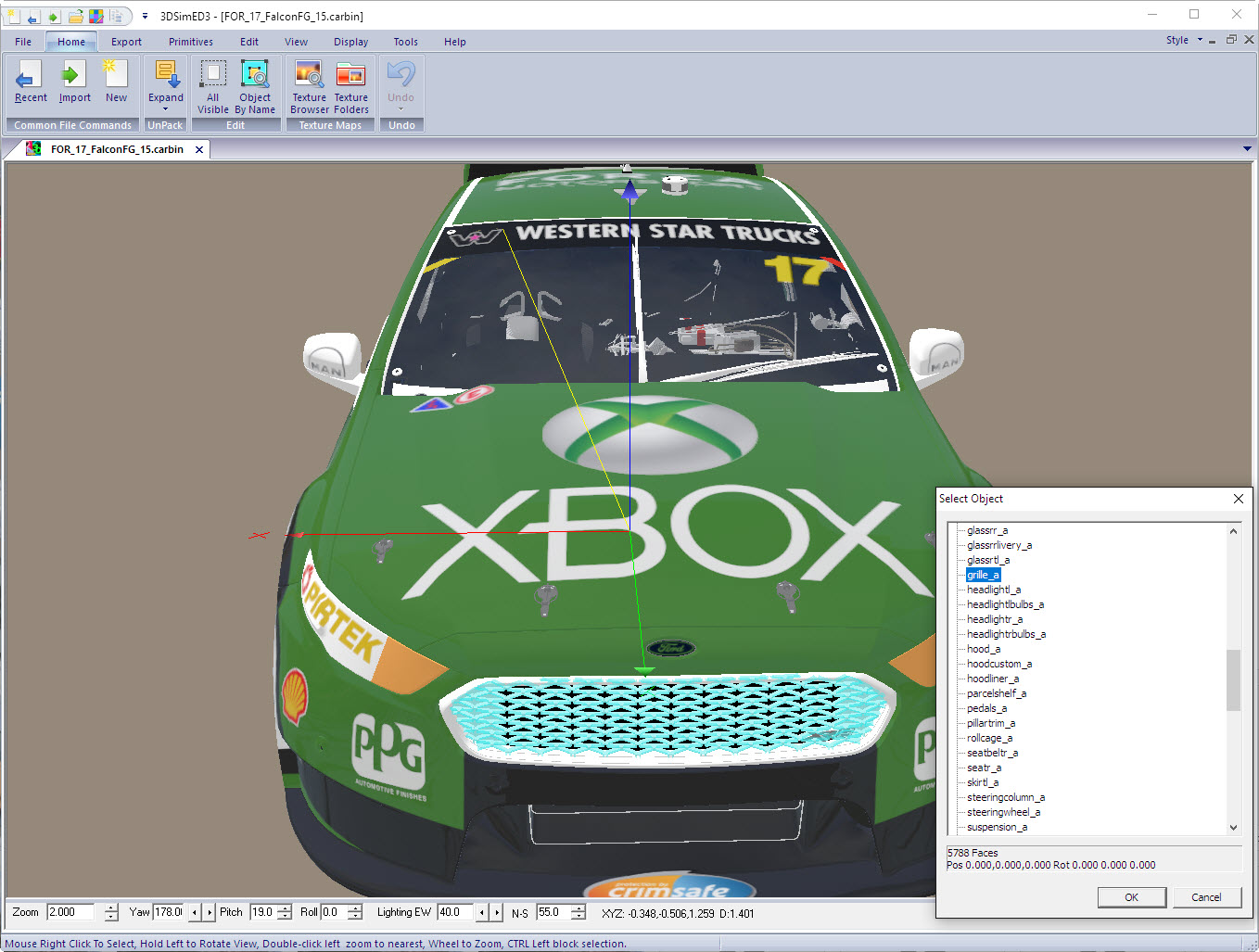Select steeringwheel_a in object list
The image size is (1259, 952).
click(x=1003, y=812)
